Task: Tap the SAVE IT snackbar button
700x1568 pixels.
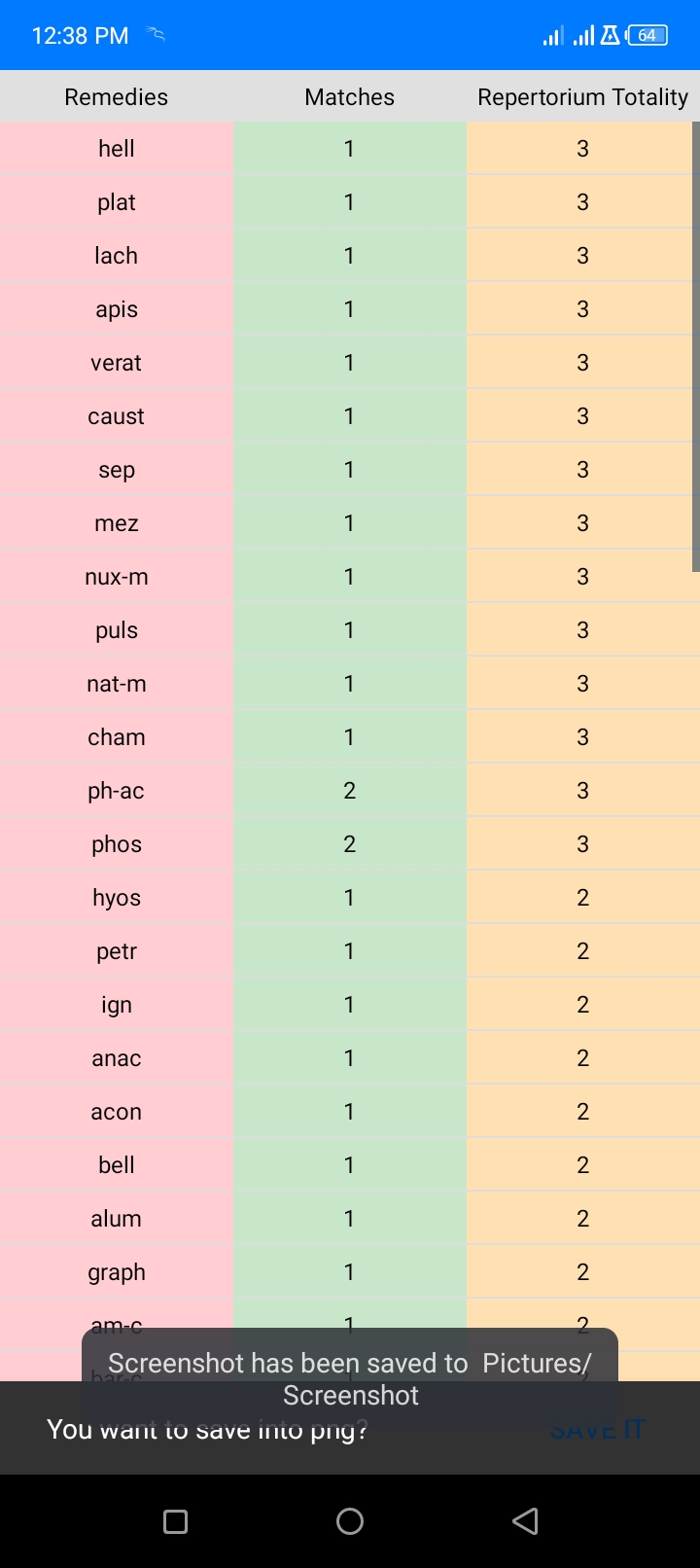Action: pos(597,1430)
